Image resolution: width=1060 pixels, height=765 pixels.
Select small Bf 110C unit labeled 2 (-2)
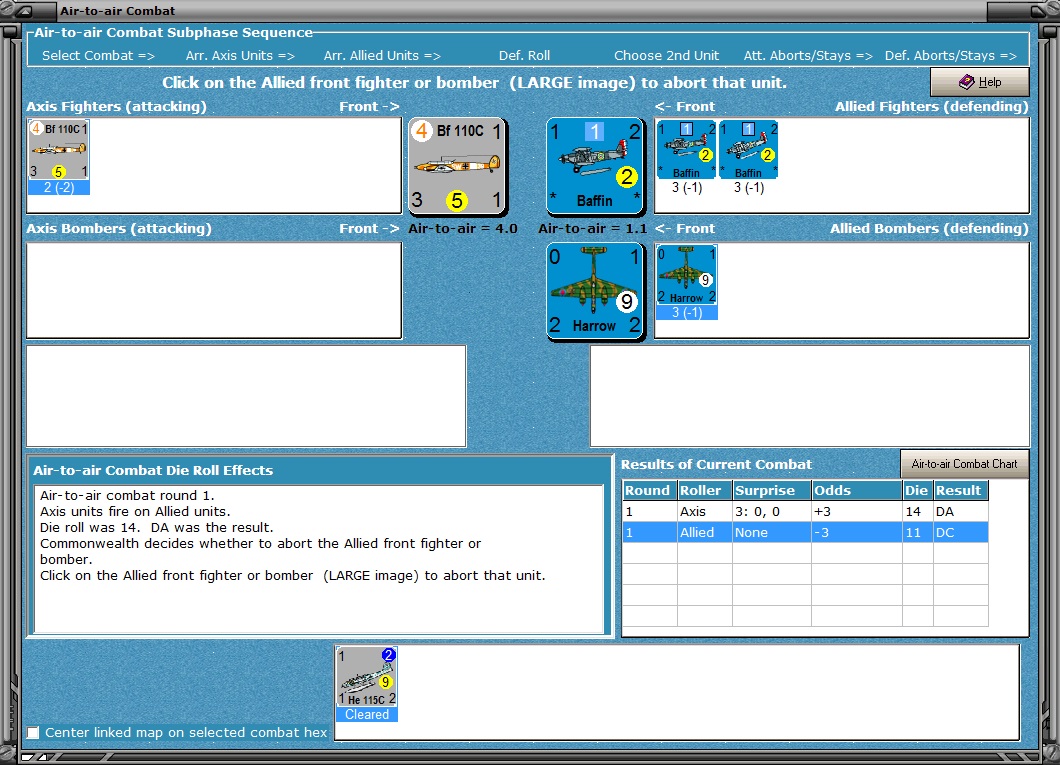coord(59,157)
